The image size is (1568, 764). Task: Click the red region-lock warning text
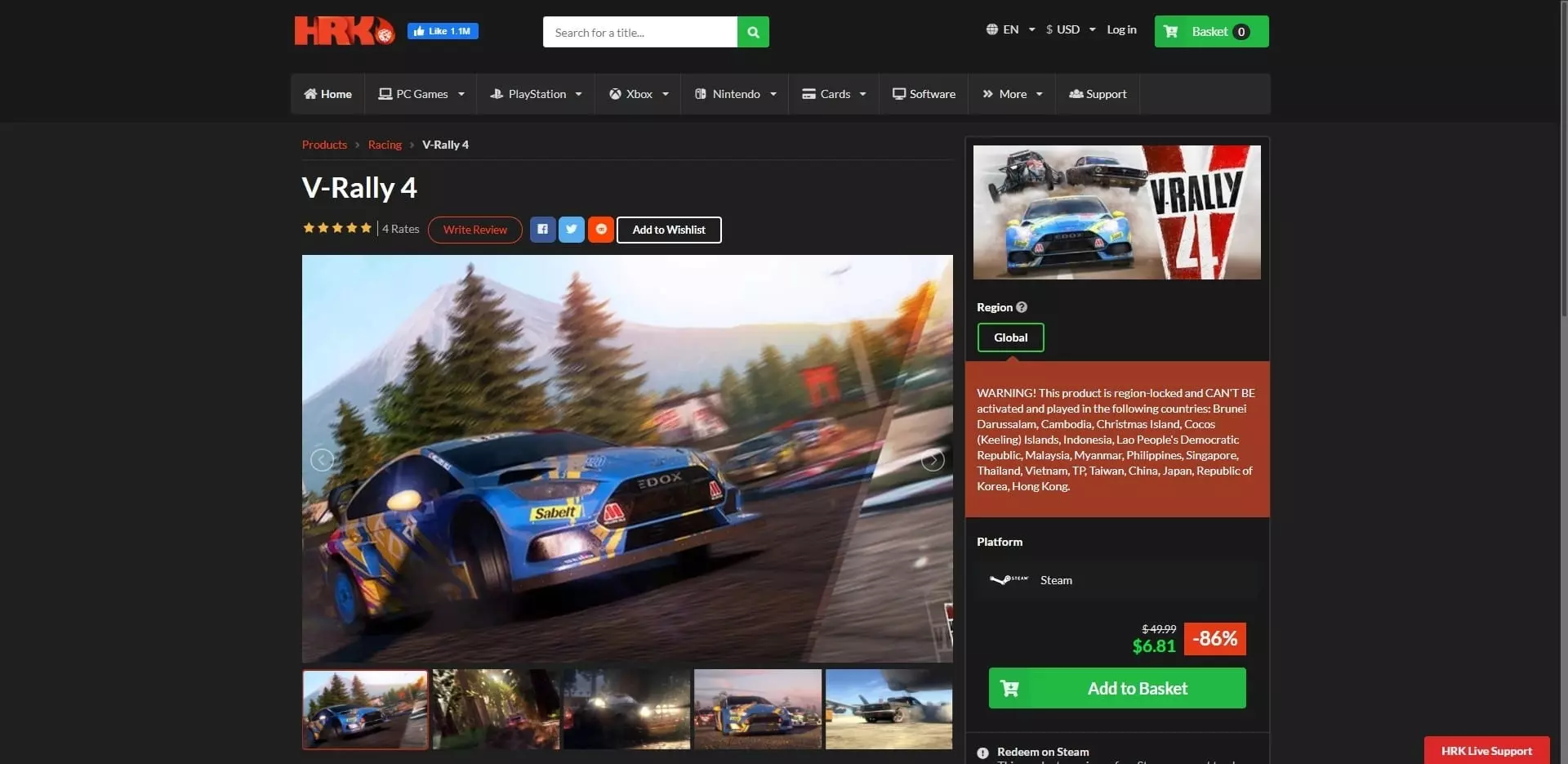[x=1116, y=440]
